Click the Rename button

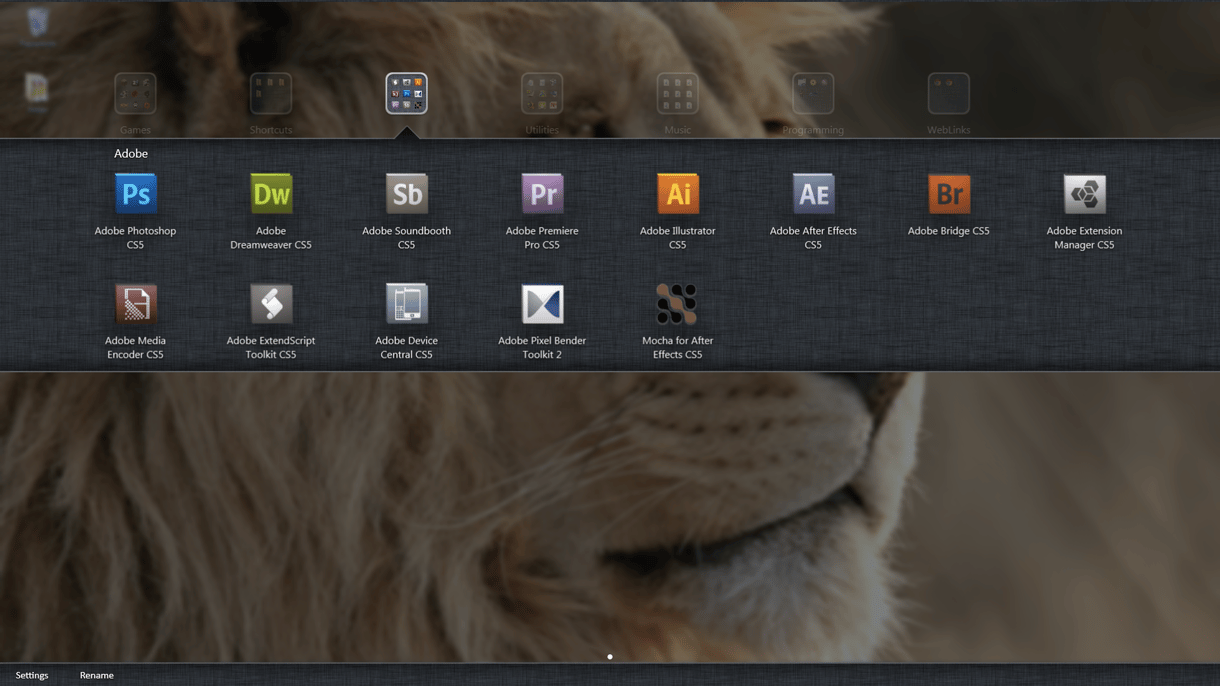pos(97,675)
